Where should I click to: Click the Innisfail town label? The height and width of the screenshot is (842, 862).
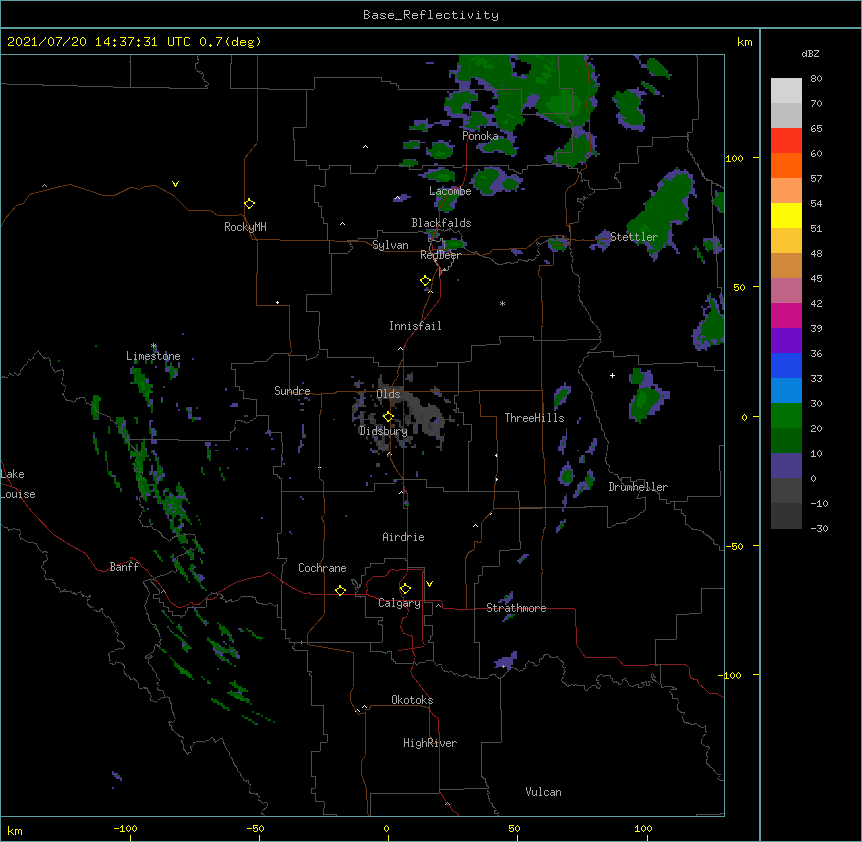pyautogui.click(x=415, y=326)
